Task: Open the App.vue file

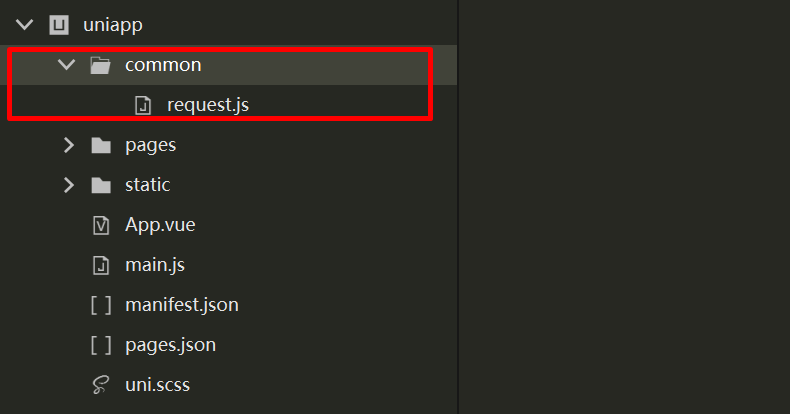Action: 160,225
